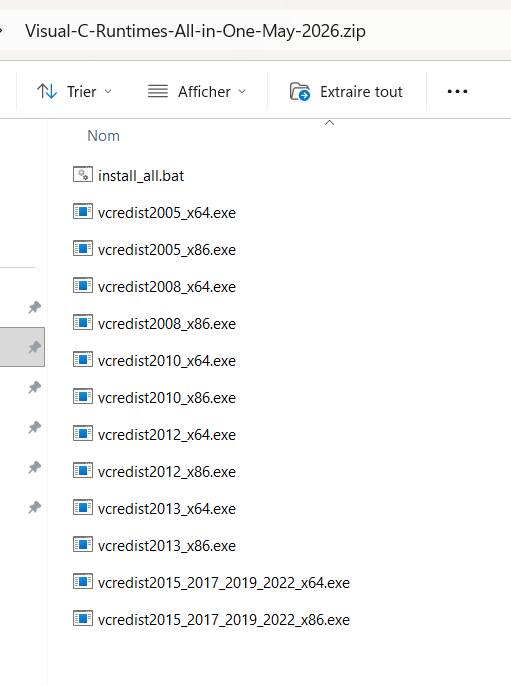Click the Extraire tout button
Screen dimensions: 511x686
point(346,91)
